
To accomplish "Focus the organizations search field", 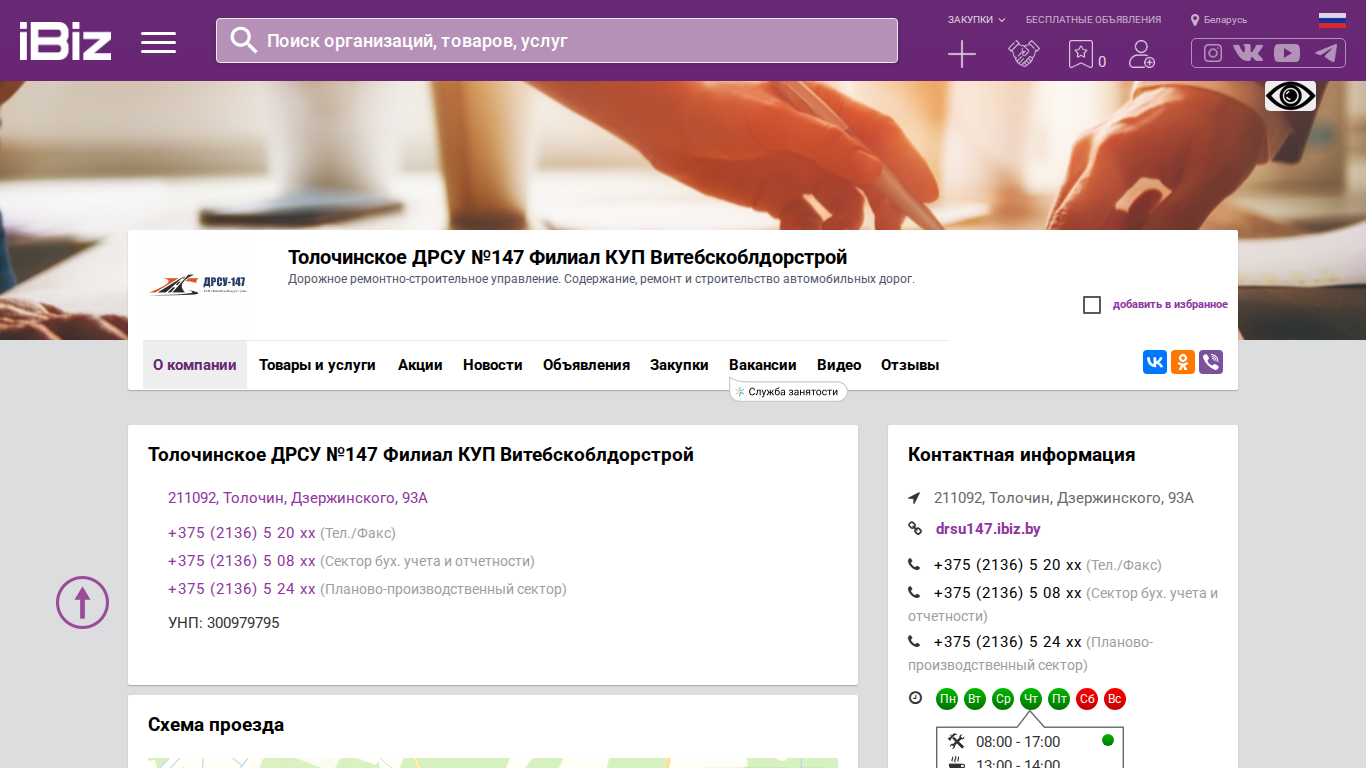I will pos(557,41).
